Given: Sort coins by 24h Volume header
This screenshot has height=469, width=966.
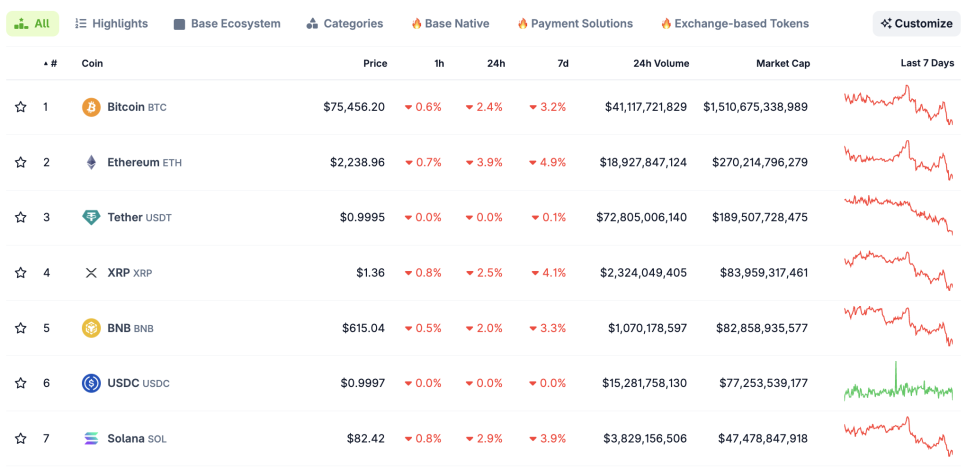Looking at the screenshot, I should [x=660, y=63].
